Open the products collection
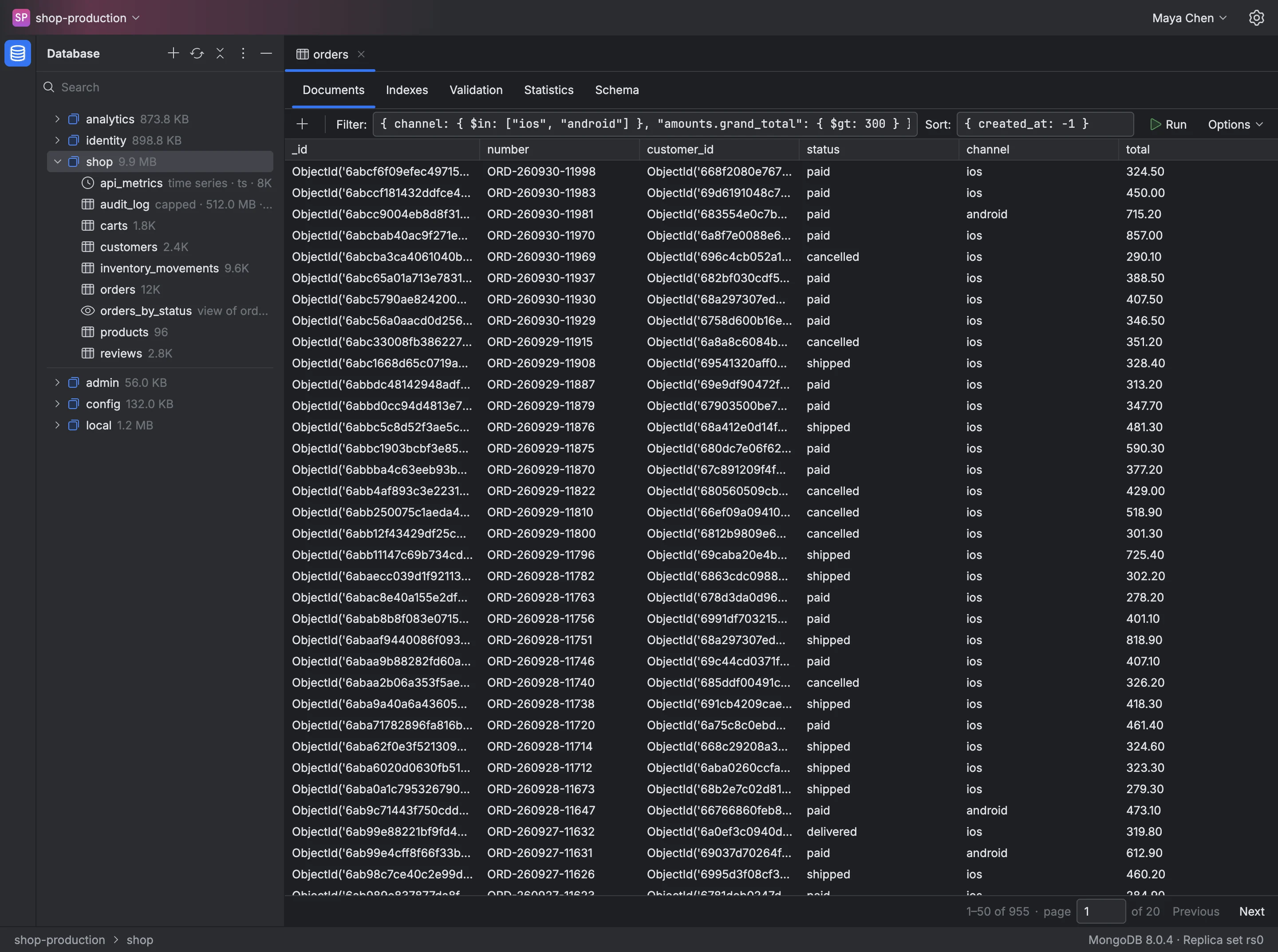1278x952 pixels. pyautogui.click(x=160, y=332)
